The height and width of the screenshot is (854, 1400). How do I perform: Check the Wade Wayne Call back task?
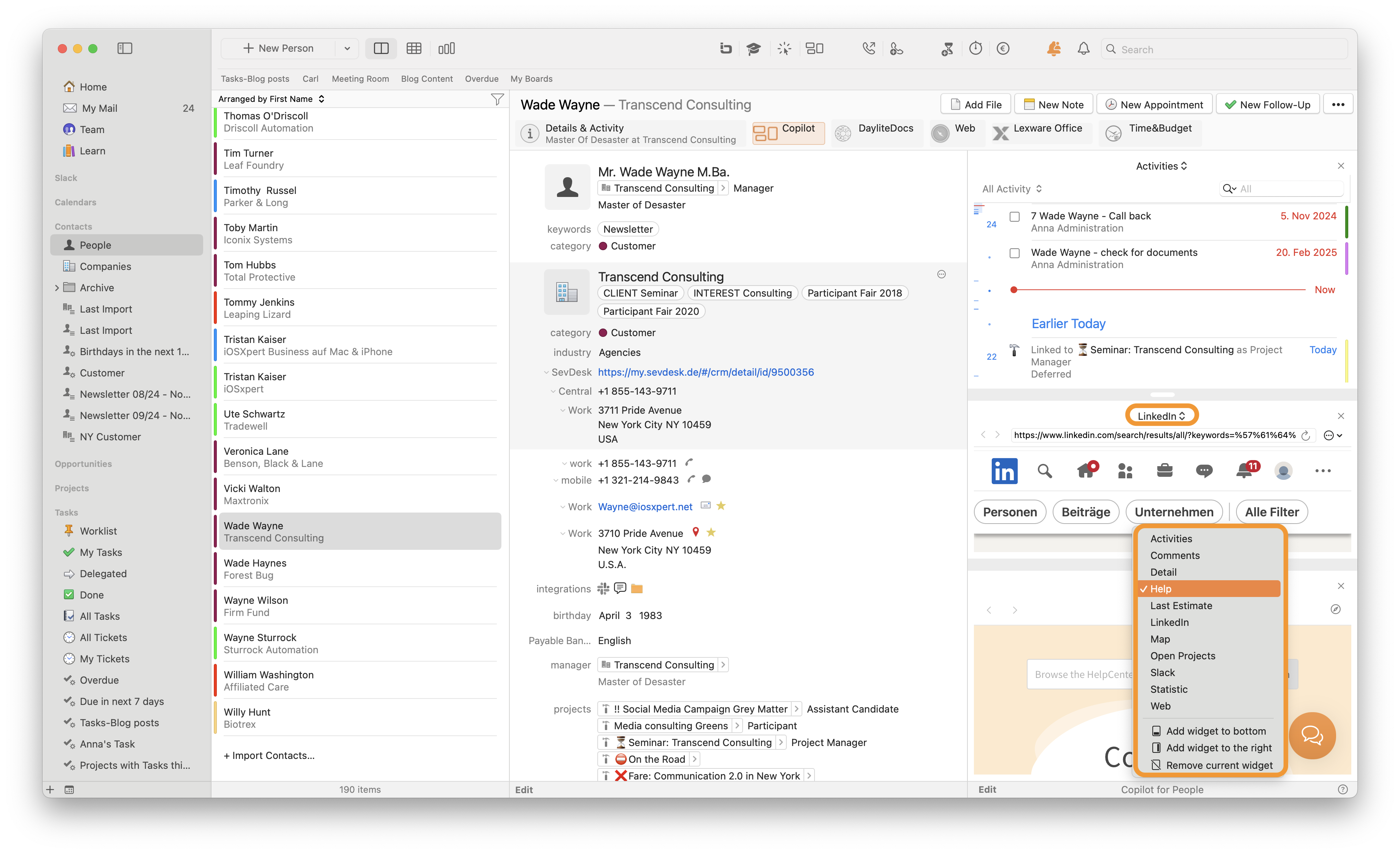(1014, 216)
